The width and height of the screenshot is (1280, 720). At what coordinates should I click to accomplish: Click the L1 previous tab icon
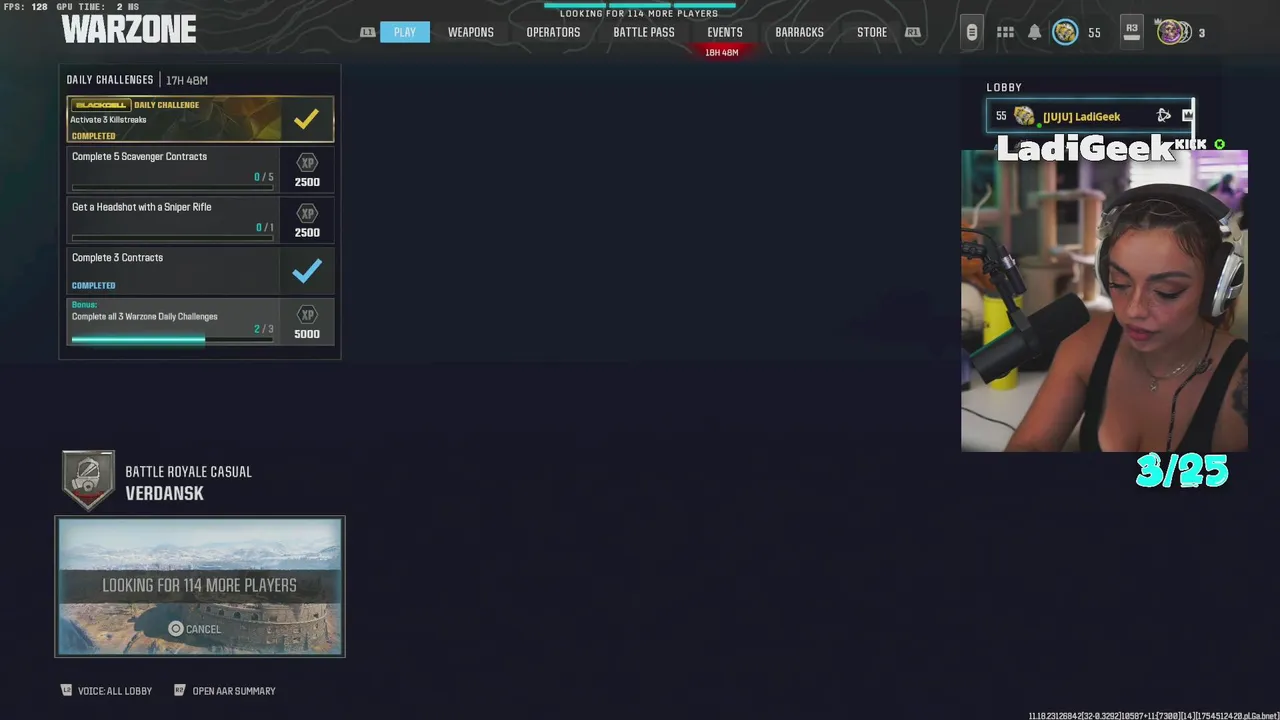[x=368, y=32]
